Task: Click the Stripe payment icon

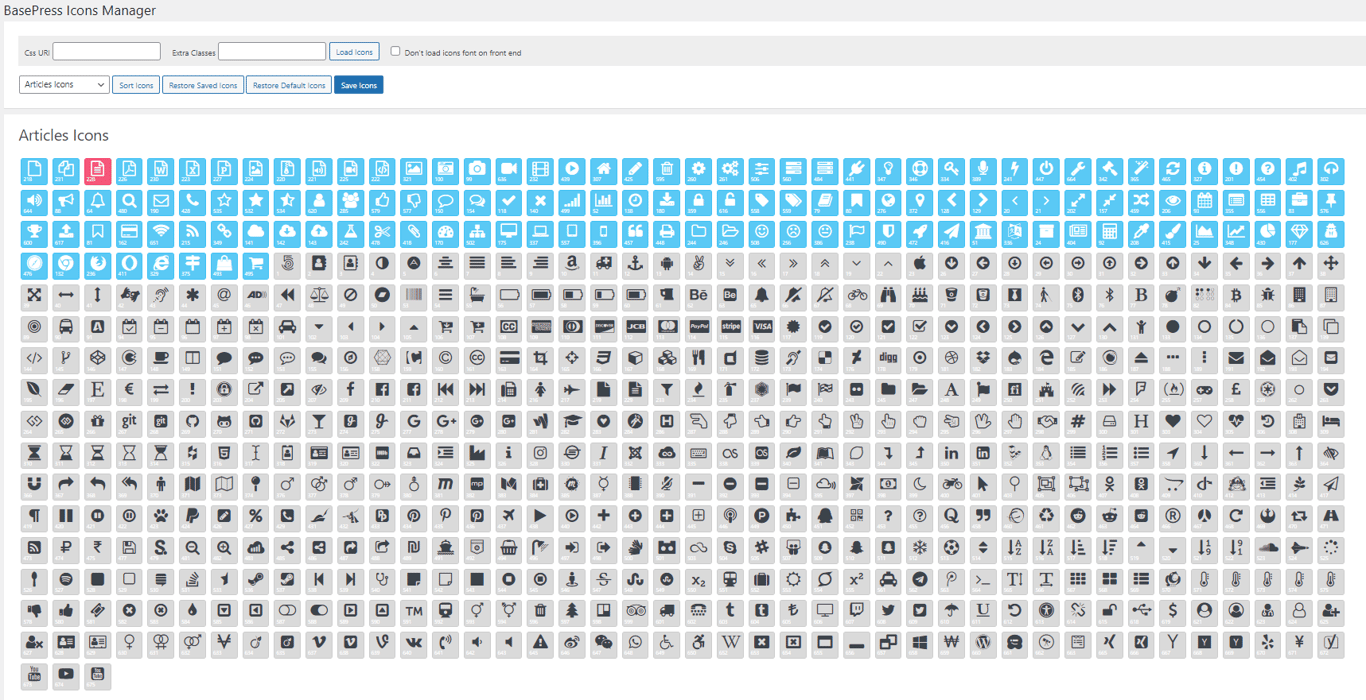Action: (x=731, y=327)
